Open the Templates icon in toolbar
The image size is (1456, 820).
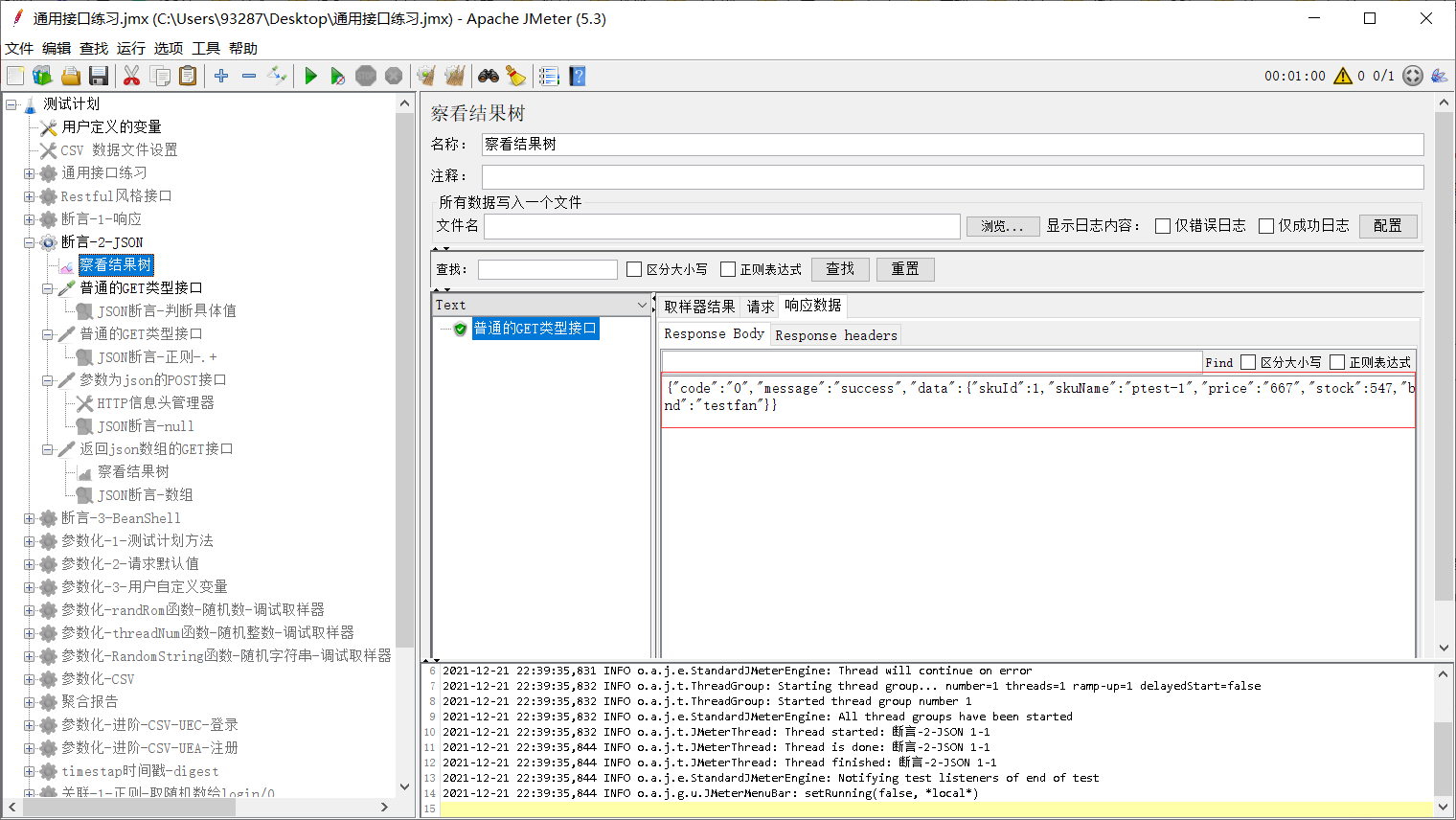click(42, 76)
